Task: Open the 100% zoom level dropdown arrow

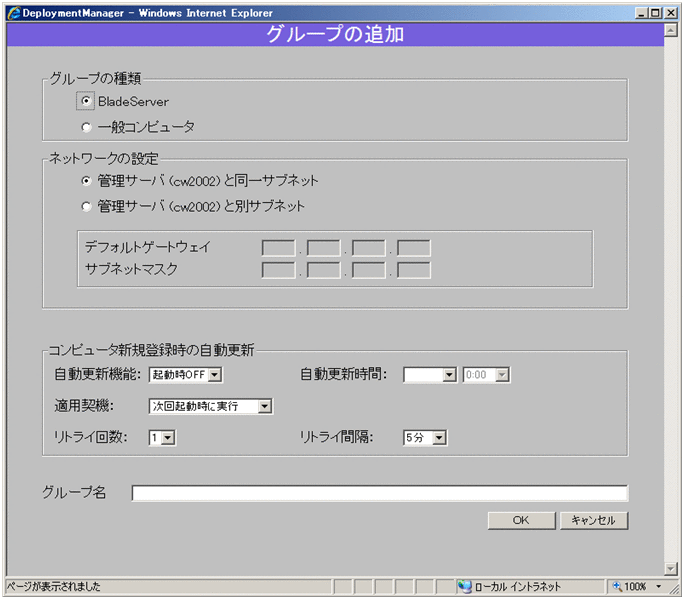Action: click(659, 586)
